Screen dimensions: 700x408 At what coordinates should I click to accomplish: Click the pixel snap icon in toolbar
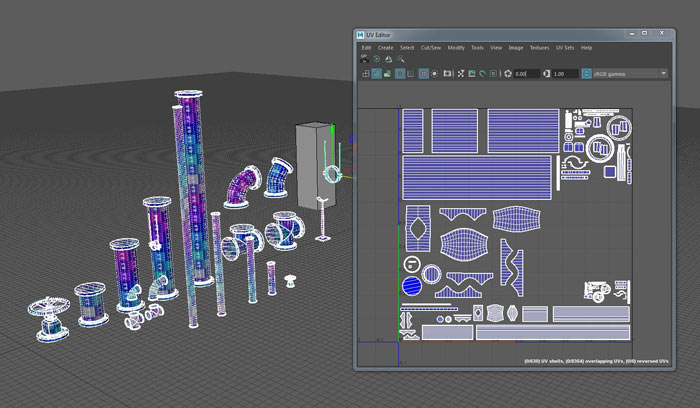[x=436, y=74]
